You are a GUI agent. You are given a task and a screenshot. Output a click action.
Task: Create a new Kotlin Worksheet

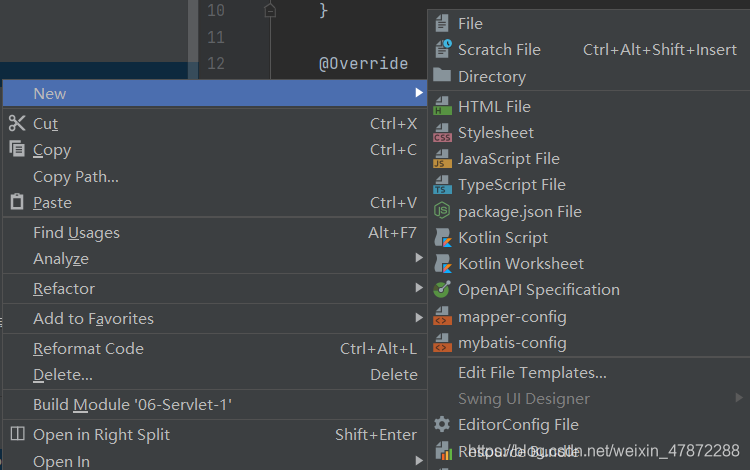[589, 264]
